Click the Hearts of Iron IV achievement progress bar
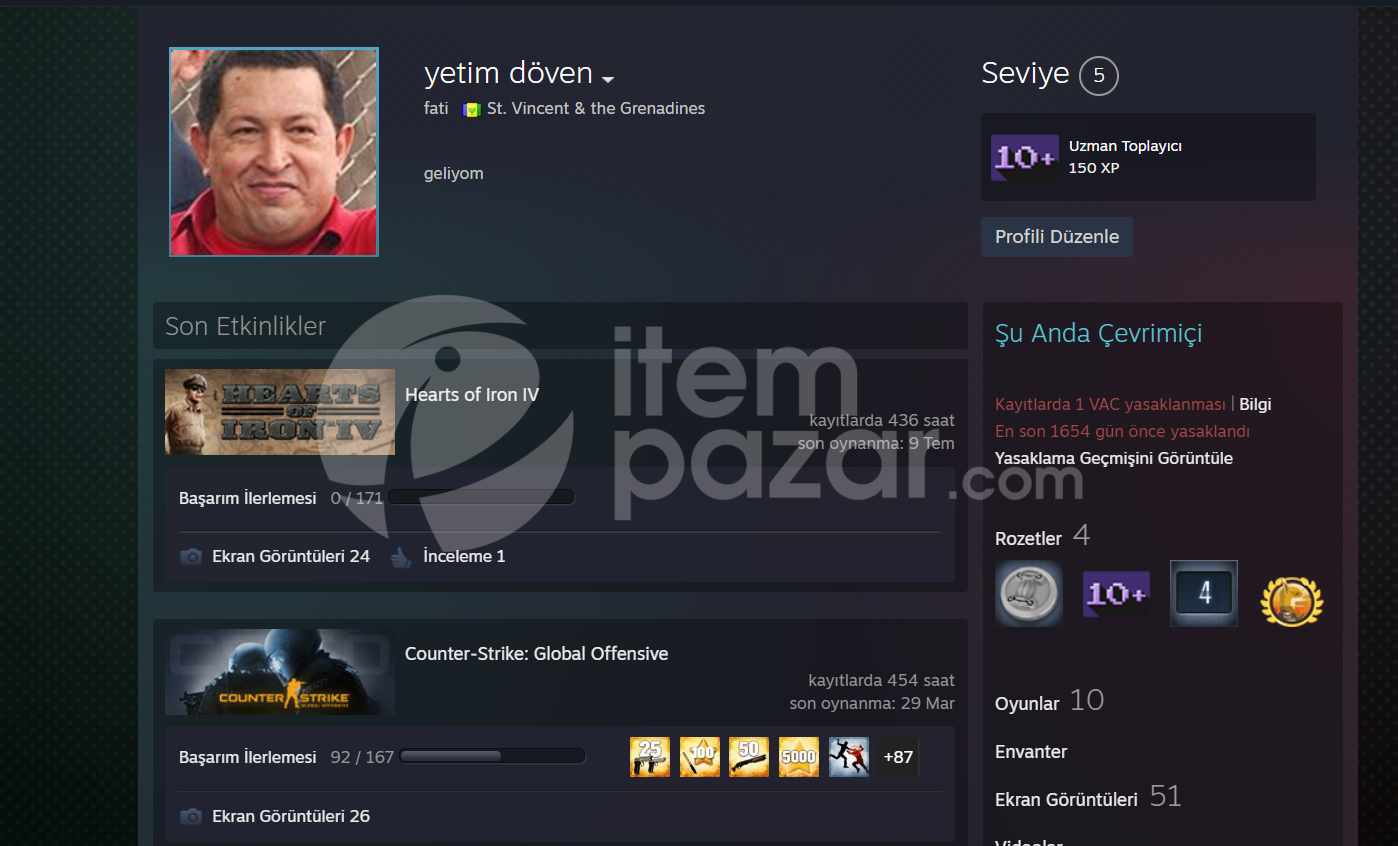1398x846 pixels. pos(481,497)
